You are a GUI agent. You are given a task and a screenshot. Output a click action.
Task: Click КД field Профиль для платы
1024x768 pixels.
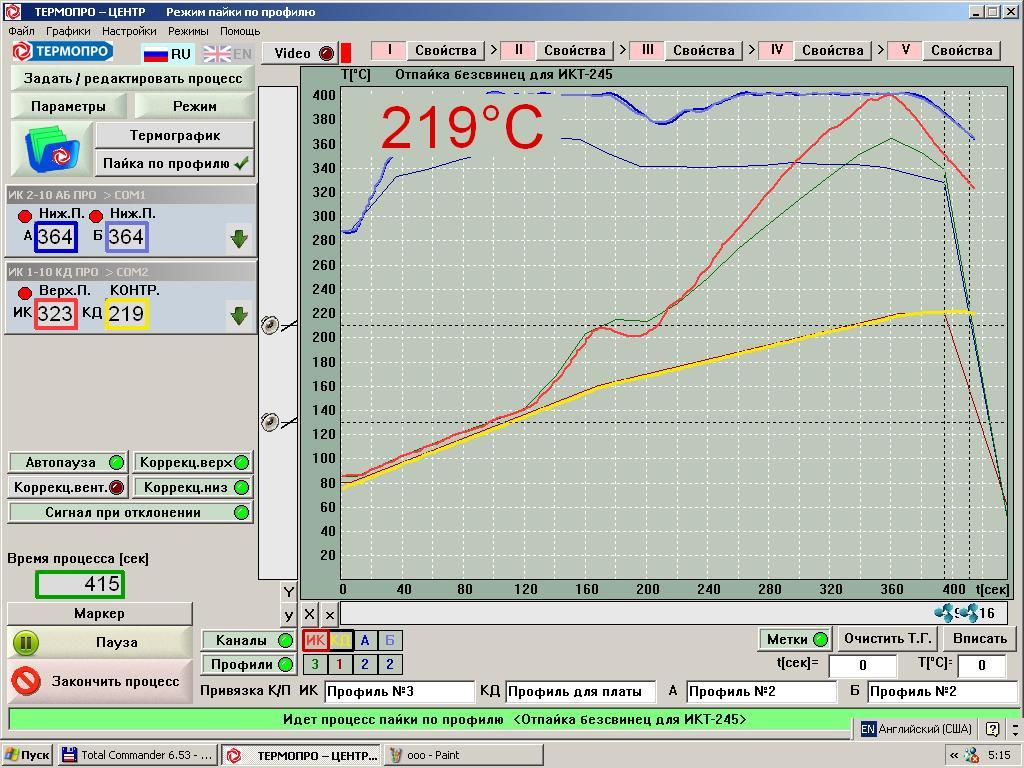point(581,692)
